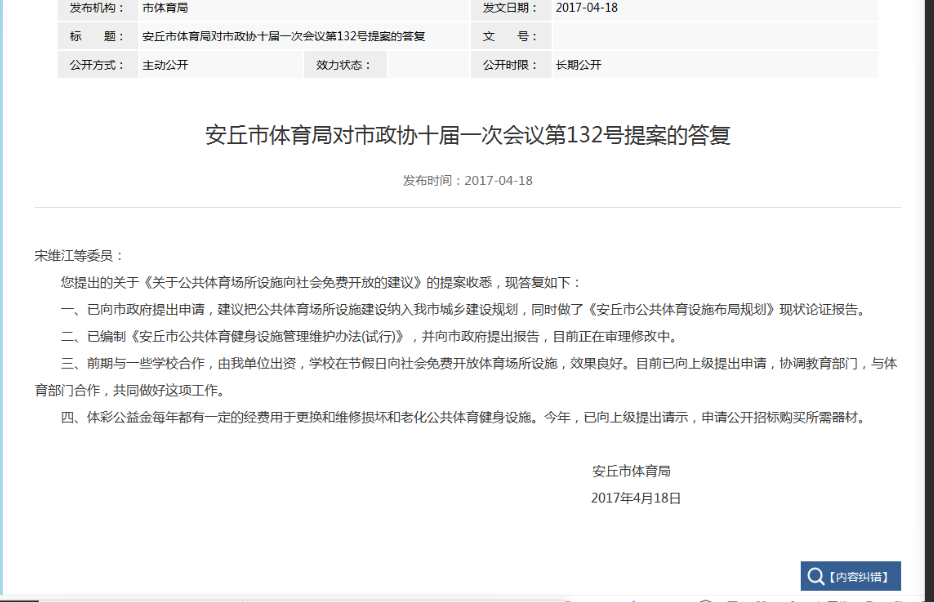The image size is (934, 602).
Task: Click the 公开方式 value 主动公开
Action: click(165, 65)
